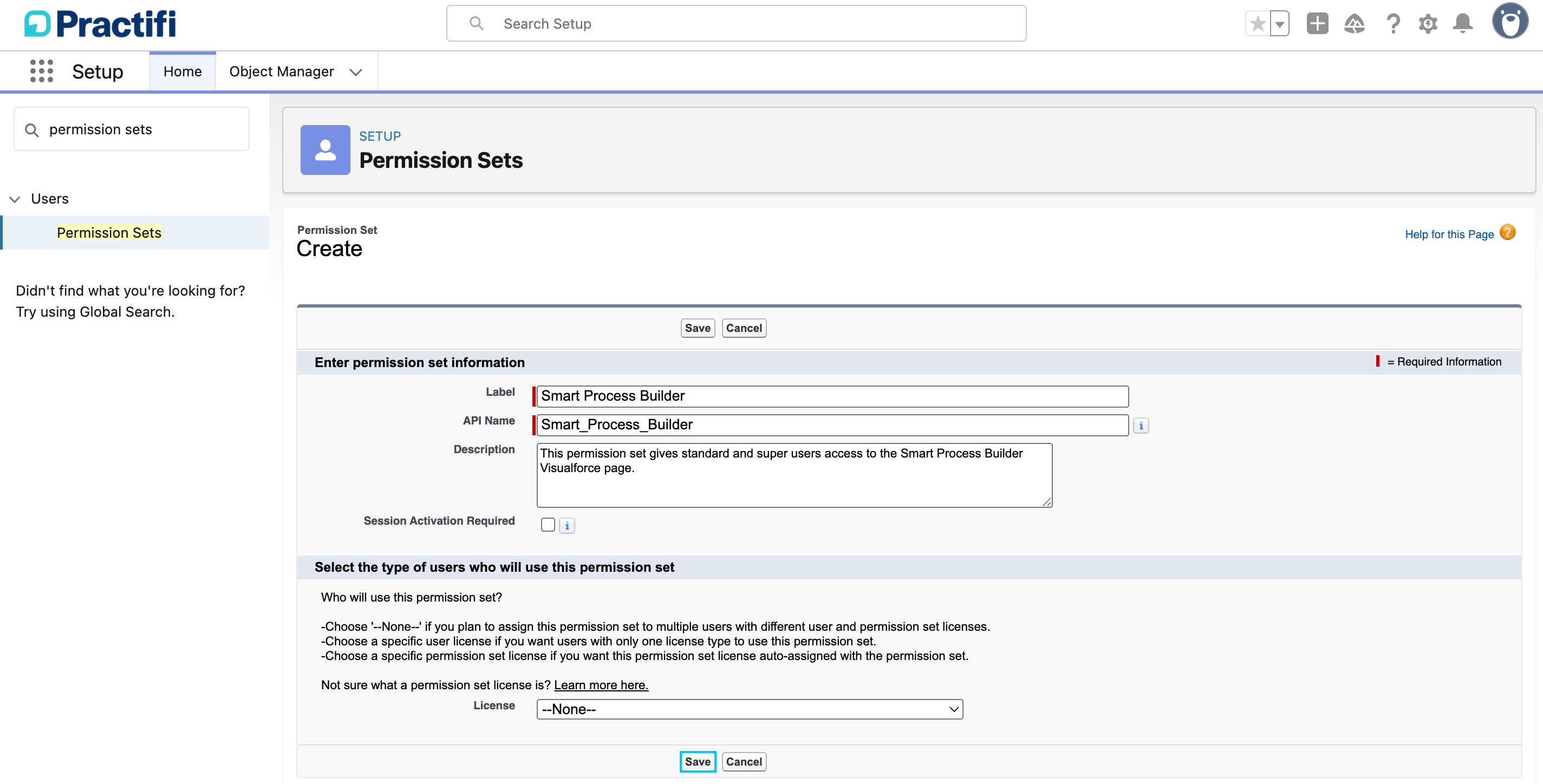This screenshot has height=784, width=1543.
Task: Collapse the Users section
Action: point(15,199)
